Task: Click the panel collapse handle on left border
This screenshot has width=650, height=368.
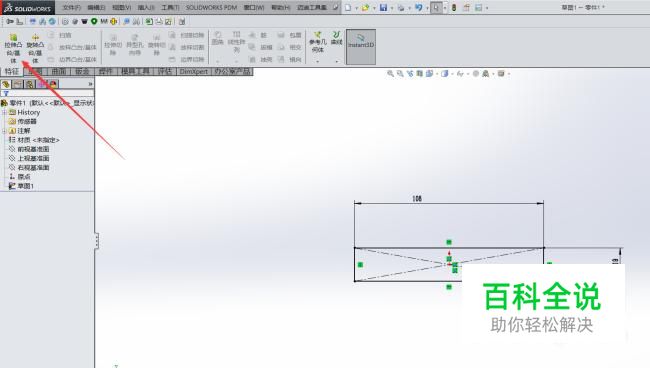Action: click(96, 240)
